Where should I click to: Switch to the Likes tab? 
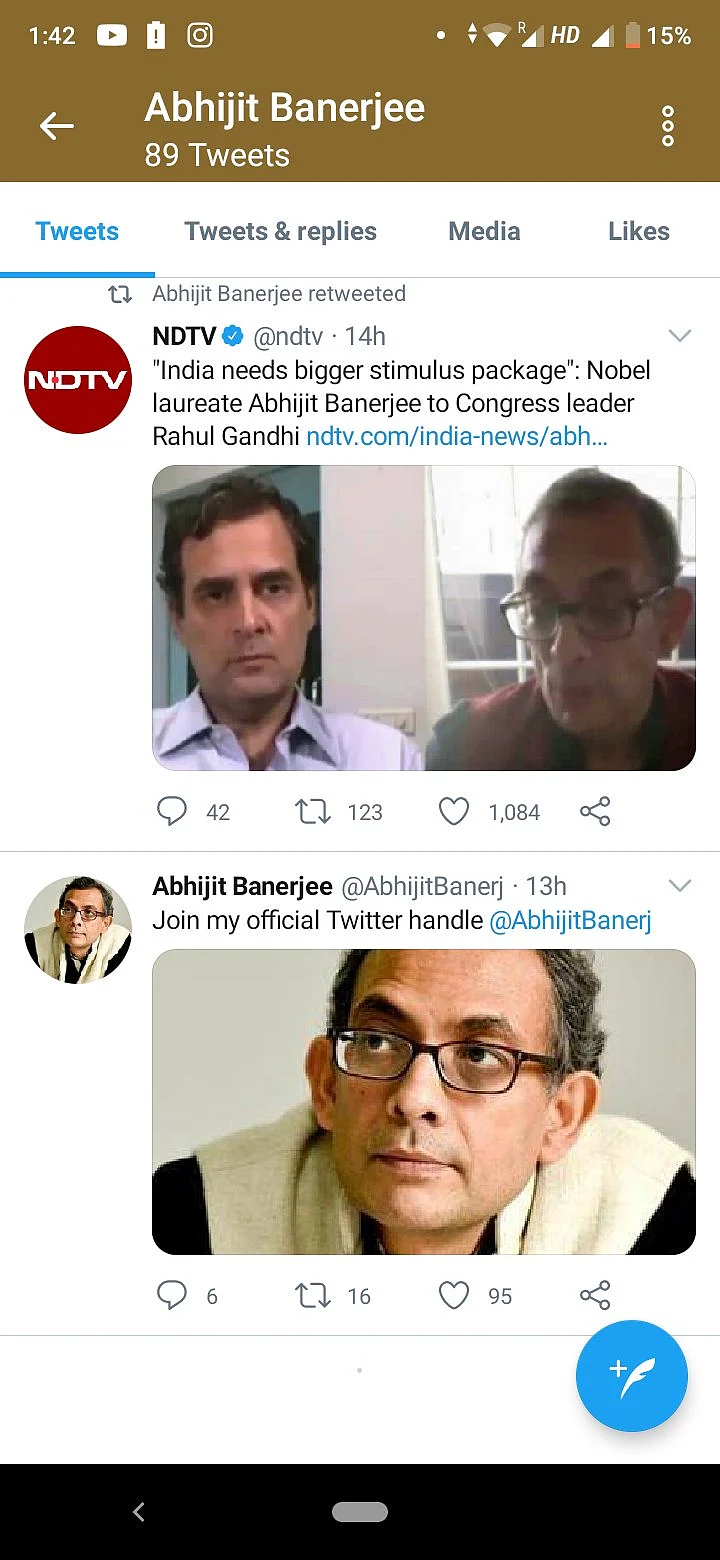pos(638,232)
